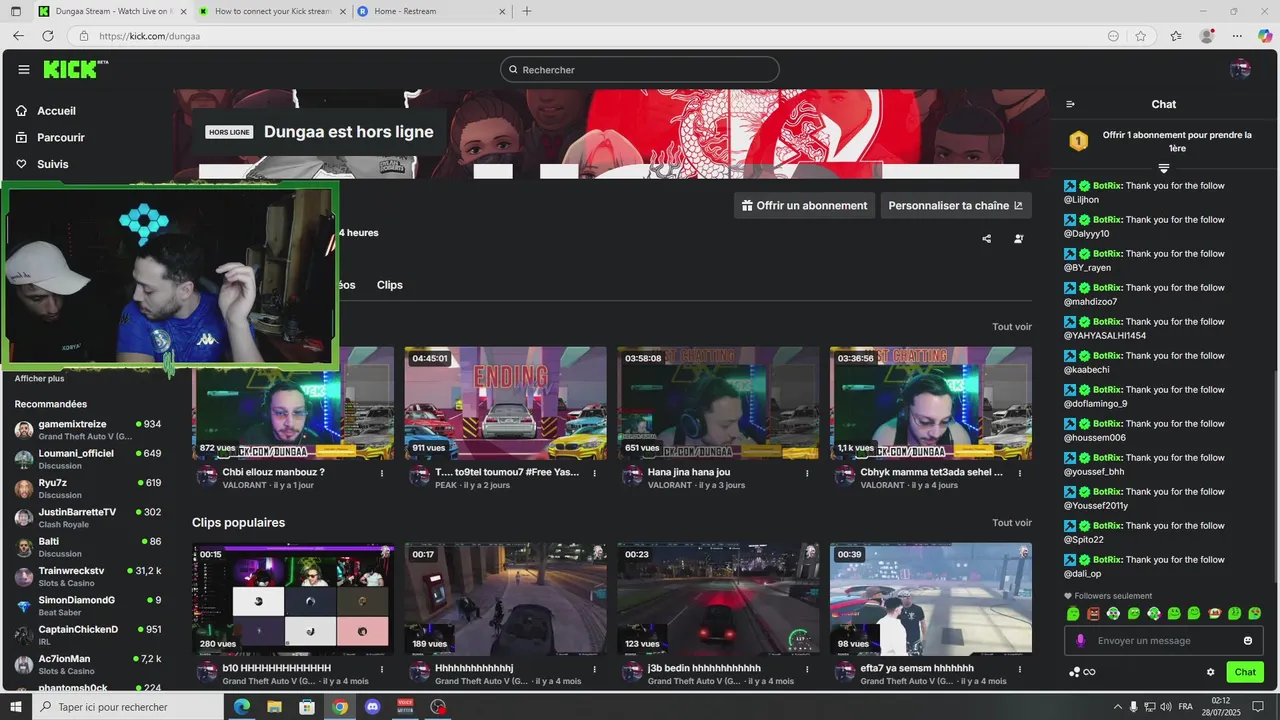The height and width of the screenshot is (720, 1280).
Task: Open options menu for Chbi ellouz manbouz video
Action: (382, 473)
